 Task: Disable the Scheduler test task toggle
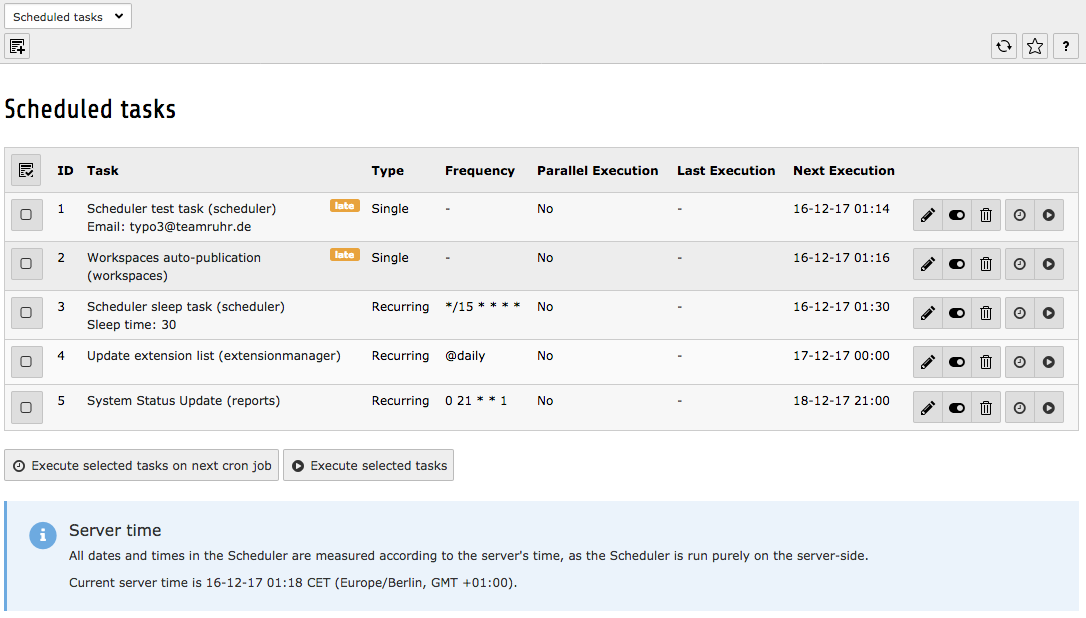point(957,215)
